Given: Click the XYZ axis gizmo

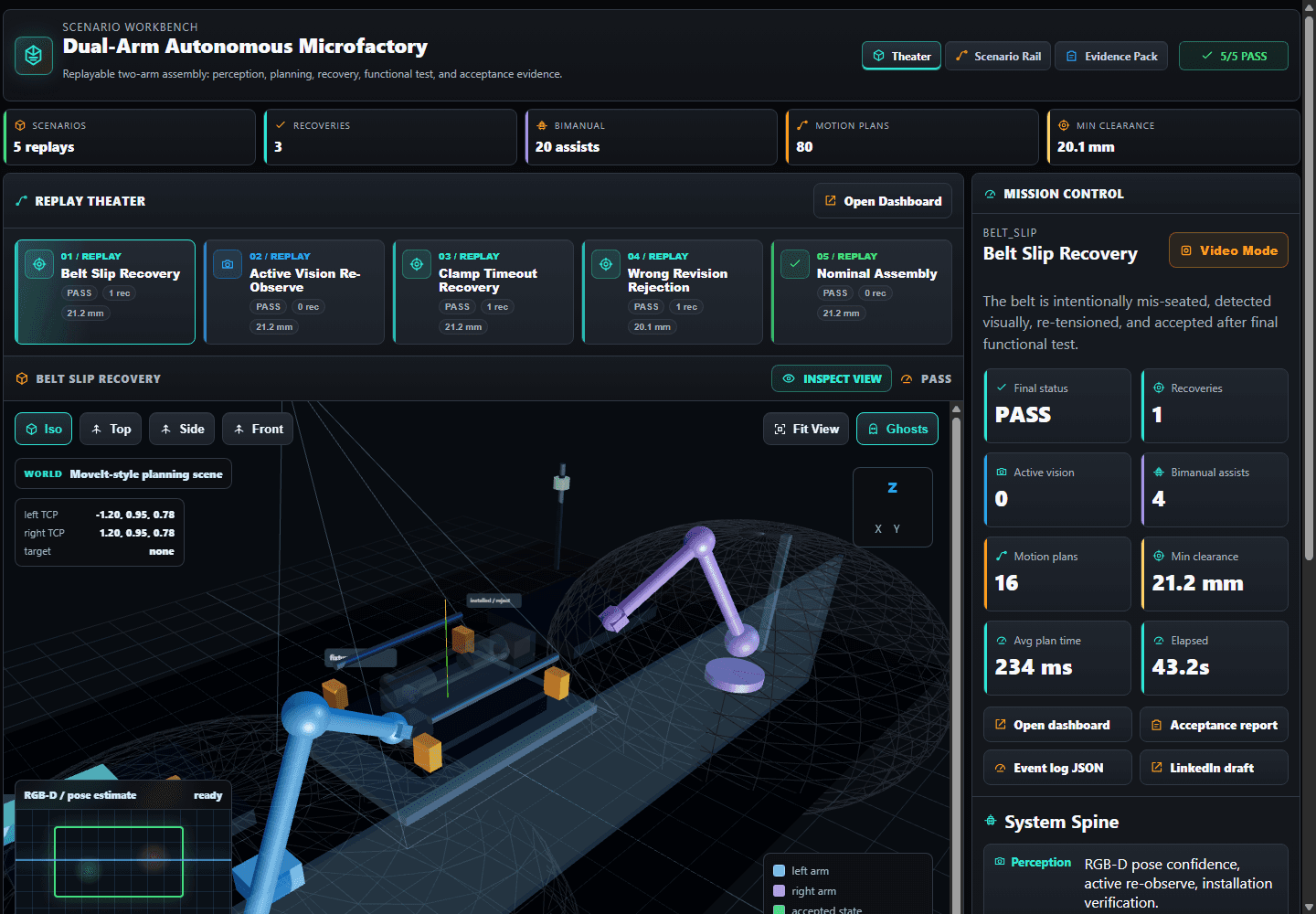Looking at the screenshot, I should [892, 507].
